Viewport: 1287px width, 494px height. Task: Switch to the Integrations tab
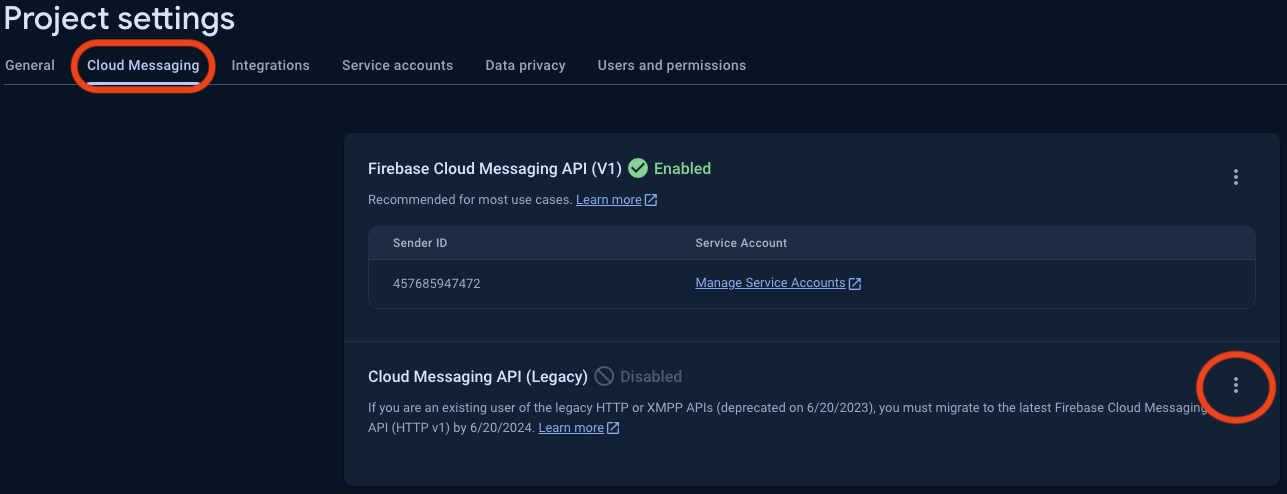(x=270, y=65)
